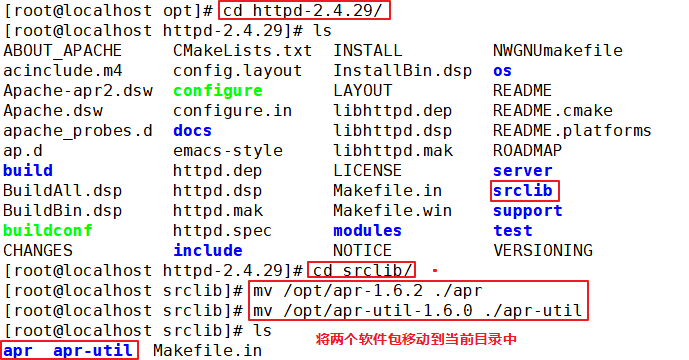
Task: Select NWGNUmakefile in the listing
Action: click(x=558, y=51)
